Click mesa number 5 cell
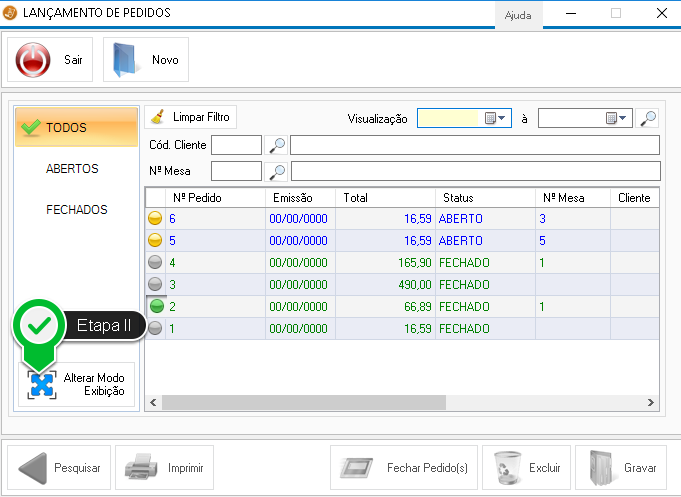This screenshot has width=681, height=497. pyautogui.click(x=572, y=241)
